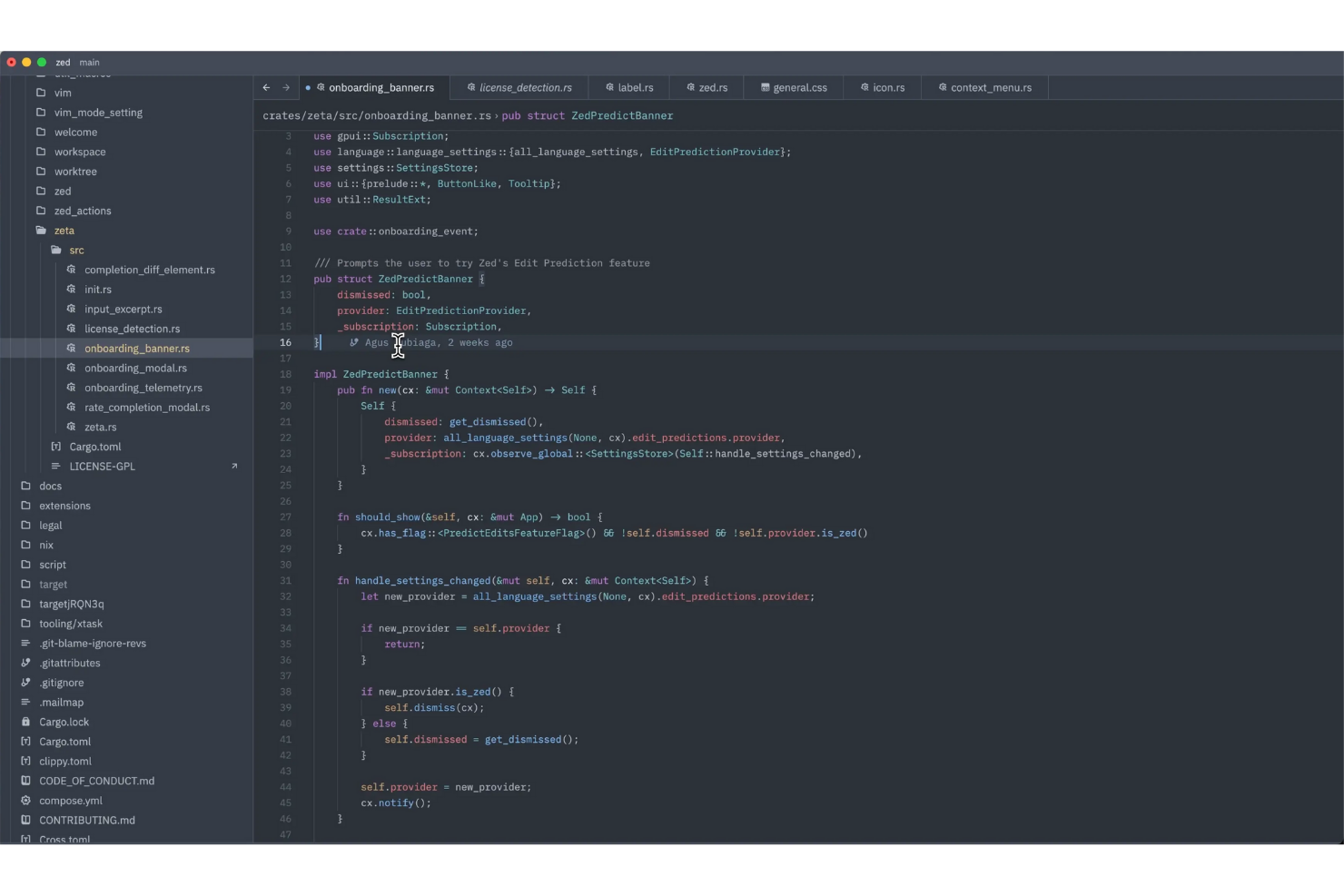Click the folder icon next to zeta

coord(41,230)
